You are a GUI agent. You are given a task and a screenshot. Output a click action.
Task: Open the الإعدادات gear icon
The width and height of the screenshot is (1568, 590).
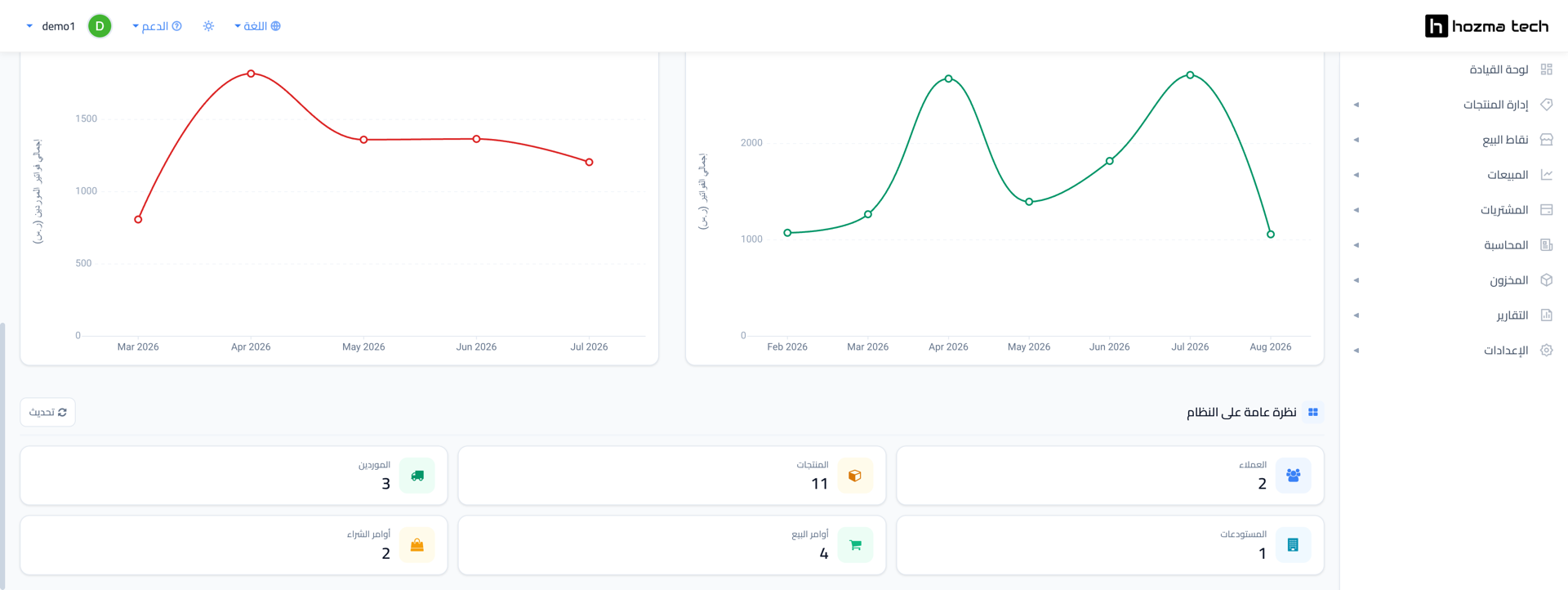click(1546, 351)
